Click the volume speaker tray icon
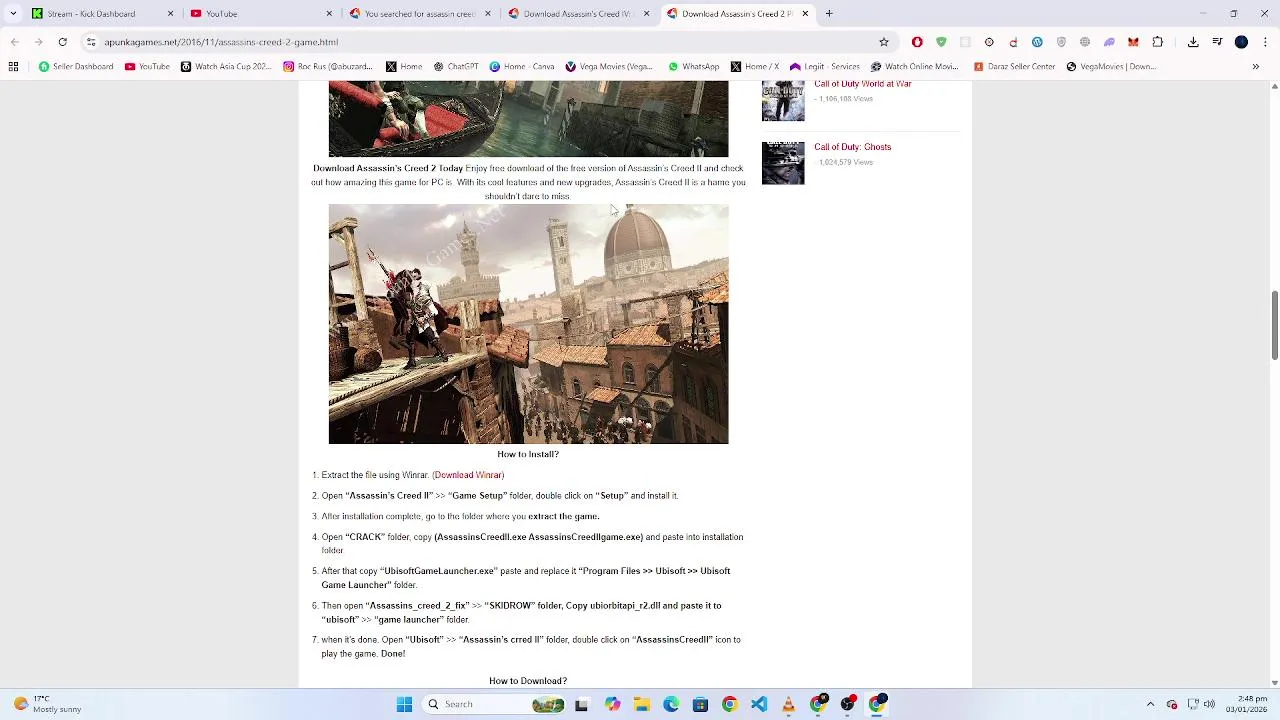This screenshot has height=720, width=1280. click(x=1209, y=704)
